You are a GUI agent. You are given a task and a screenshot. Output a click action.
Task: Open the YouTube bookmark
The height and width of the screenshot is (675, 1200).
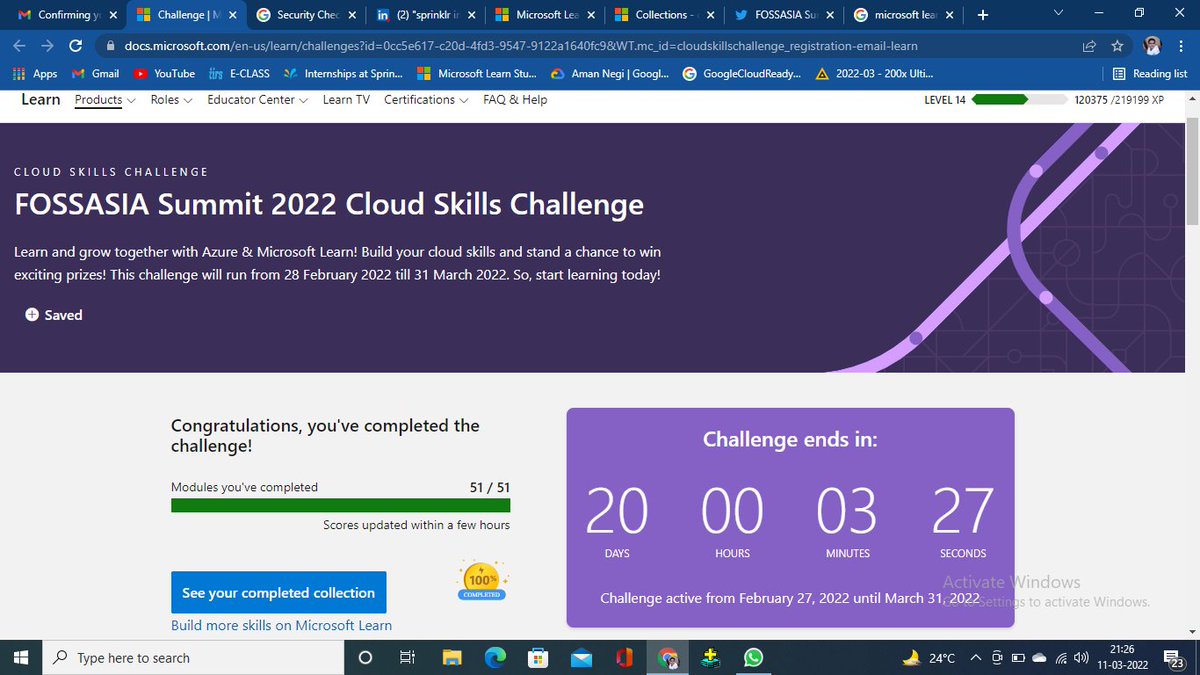pyautogui.click(x=165, y=73)
